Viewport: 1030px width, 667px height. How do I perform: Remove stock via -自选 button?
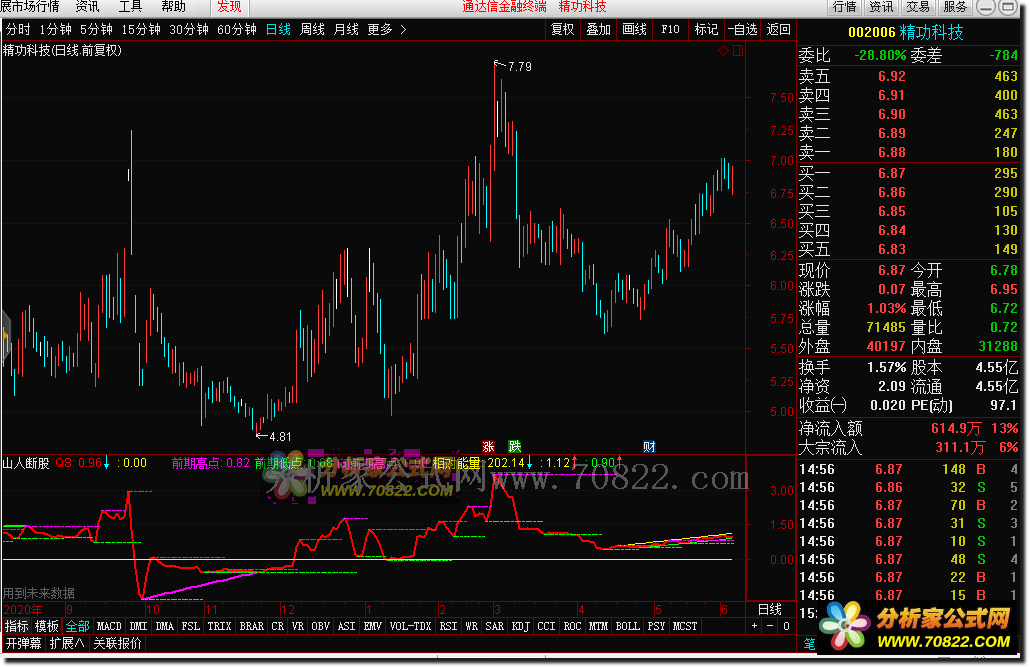[742, 30]
